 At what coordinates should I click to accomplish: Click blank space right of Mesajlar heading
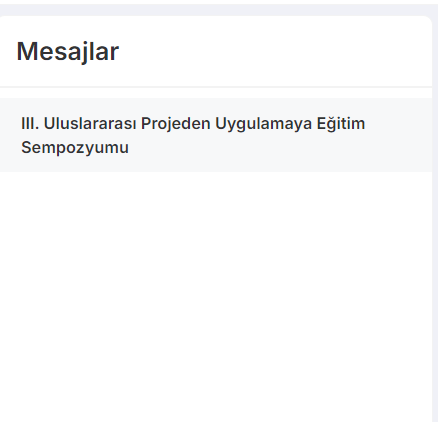(x=273, y=52)
